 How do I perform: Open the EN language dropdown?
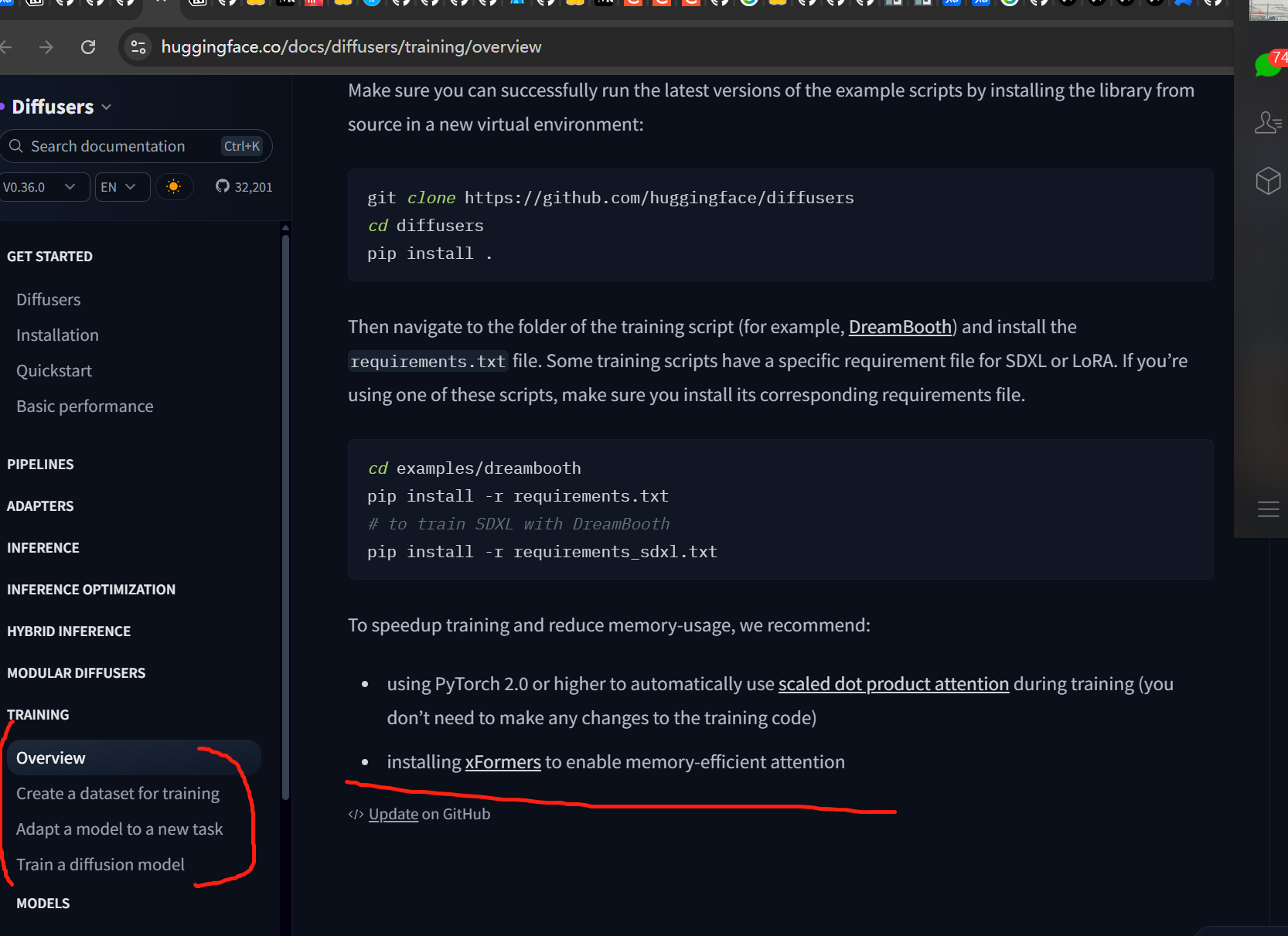122,187
